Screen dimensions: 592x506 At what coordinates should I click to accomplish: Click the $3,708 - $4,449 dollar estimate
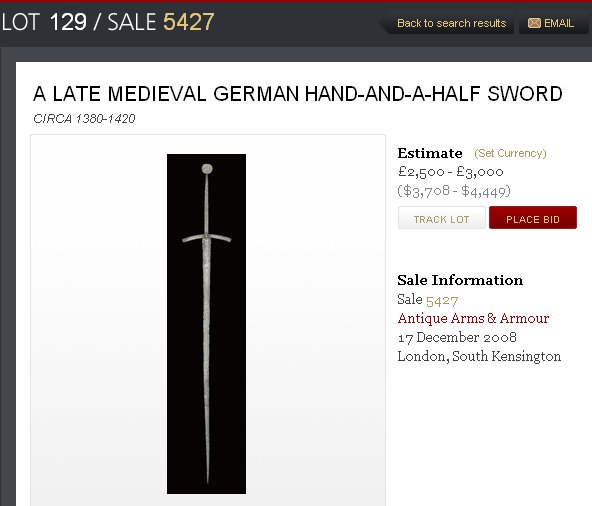pos(453,191)
